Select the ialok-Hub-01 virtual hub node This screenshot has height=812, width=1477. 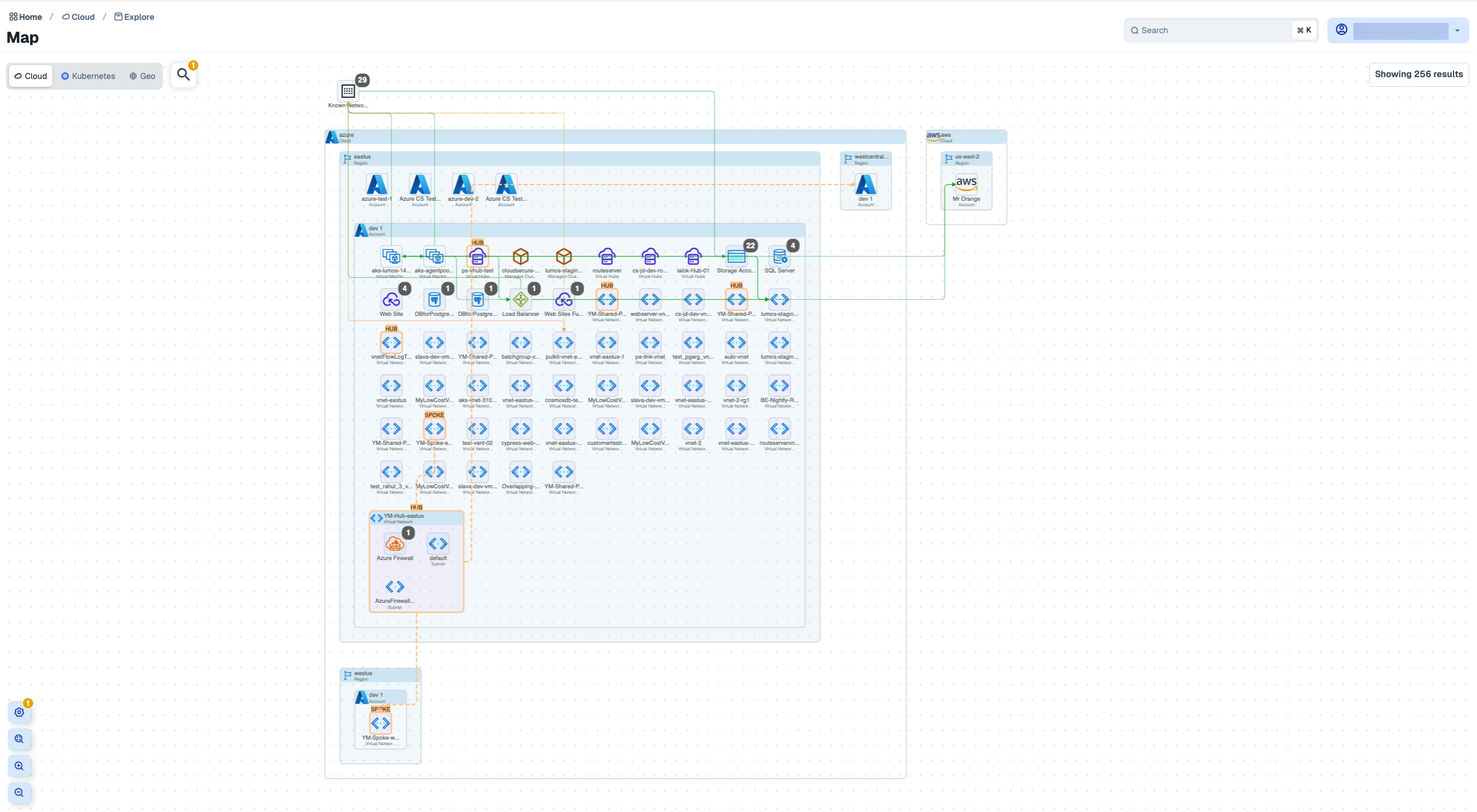(x=693, y=256)
